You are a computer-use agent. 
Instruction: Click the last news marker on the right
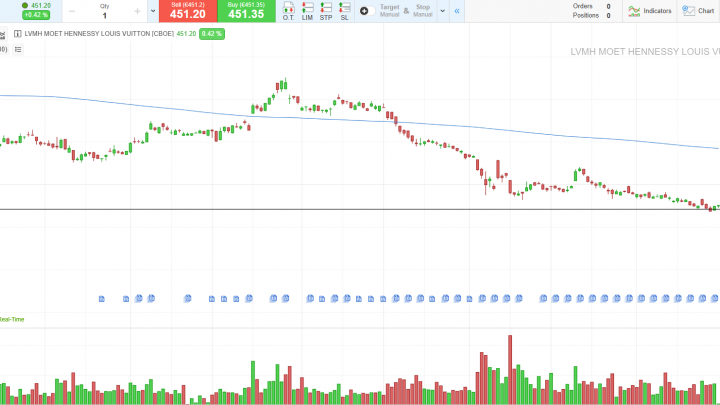(714, 298)
